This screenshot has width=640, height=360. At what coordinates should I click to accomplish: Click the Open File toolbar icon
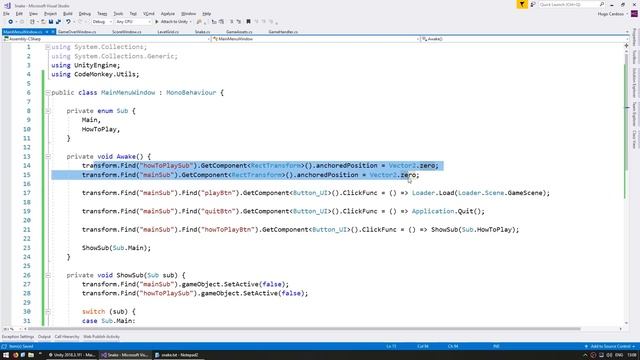click(x=43, y=22)
